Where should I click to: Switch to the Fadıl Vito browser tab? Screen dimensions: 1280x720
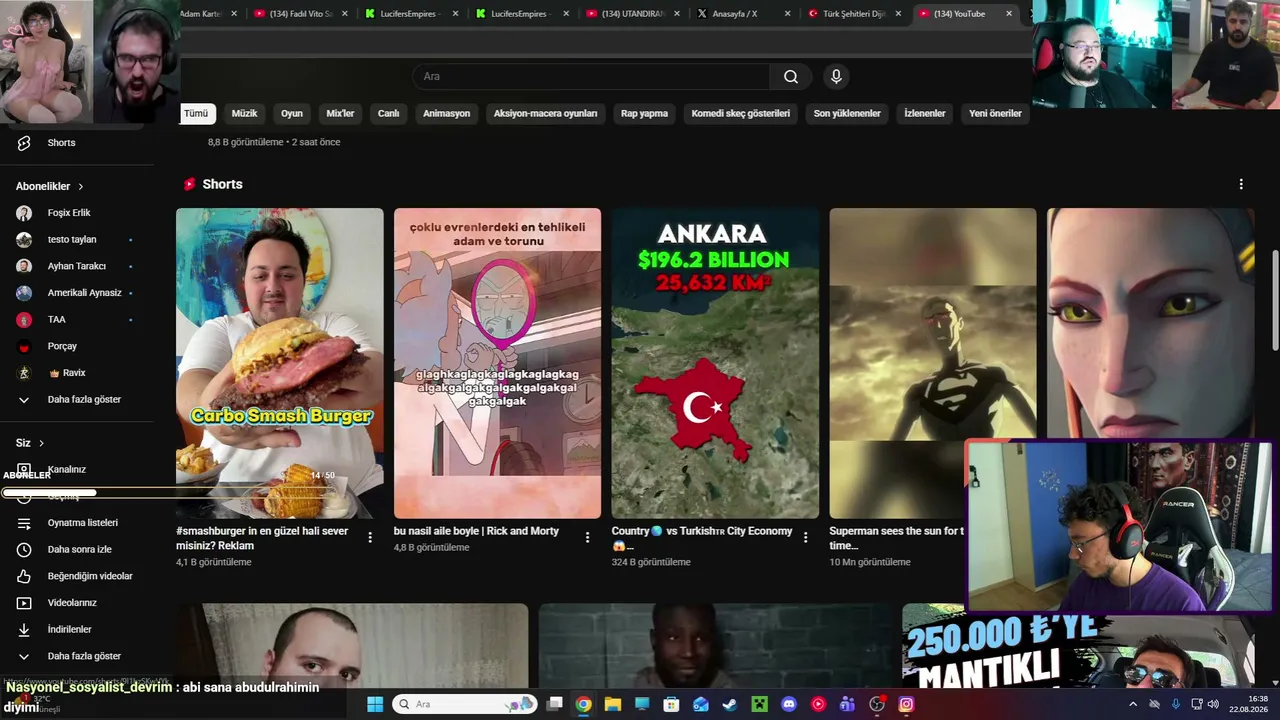(302, 14)
